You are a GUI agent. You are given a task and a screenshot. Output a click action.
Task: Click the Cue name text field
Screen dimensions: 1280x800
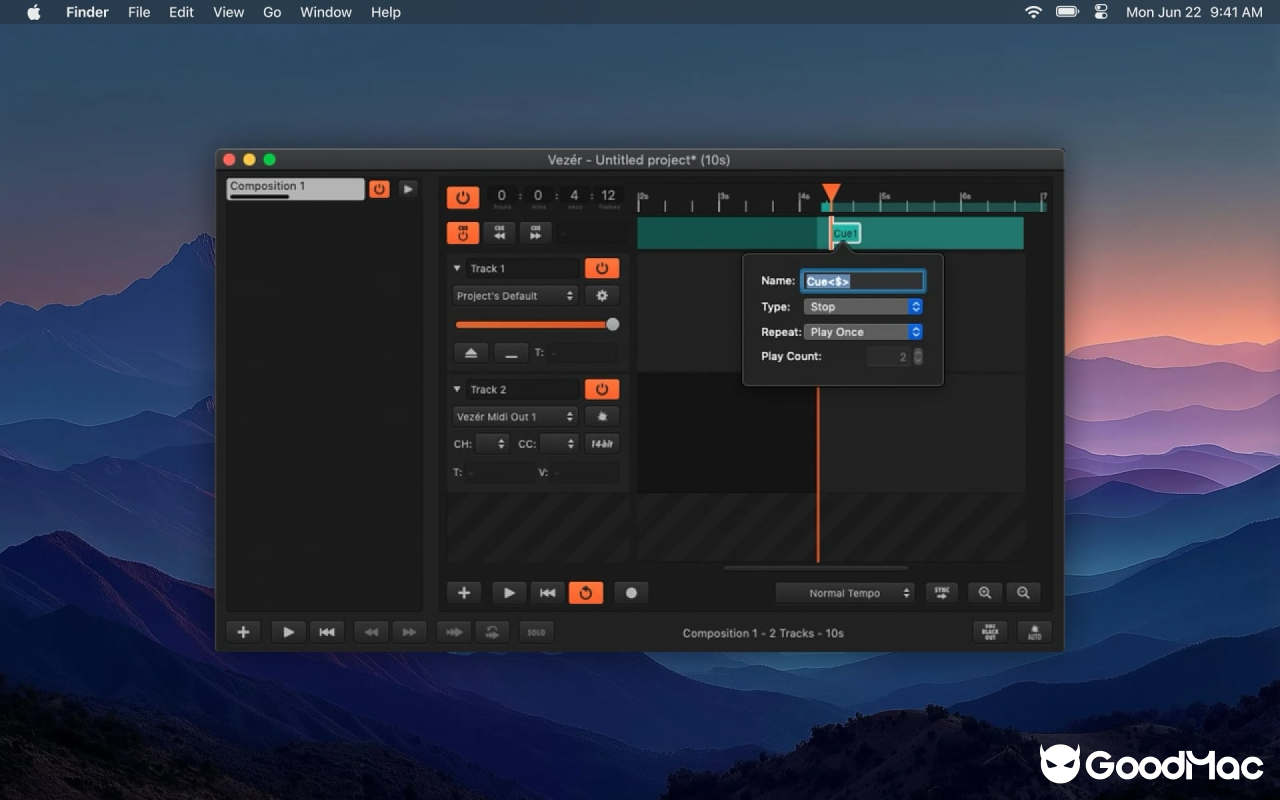[x=863, y=282]
